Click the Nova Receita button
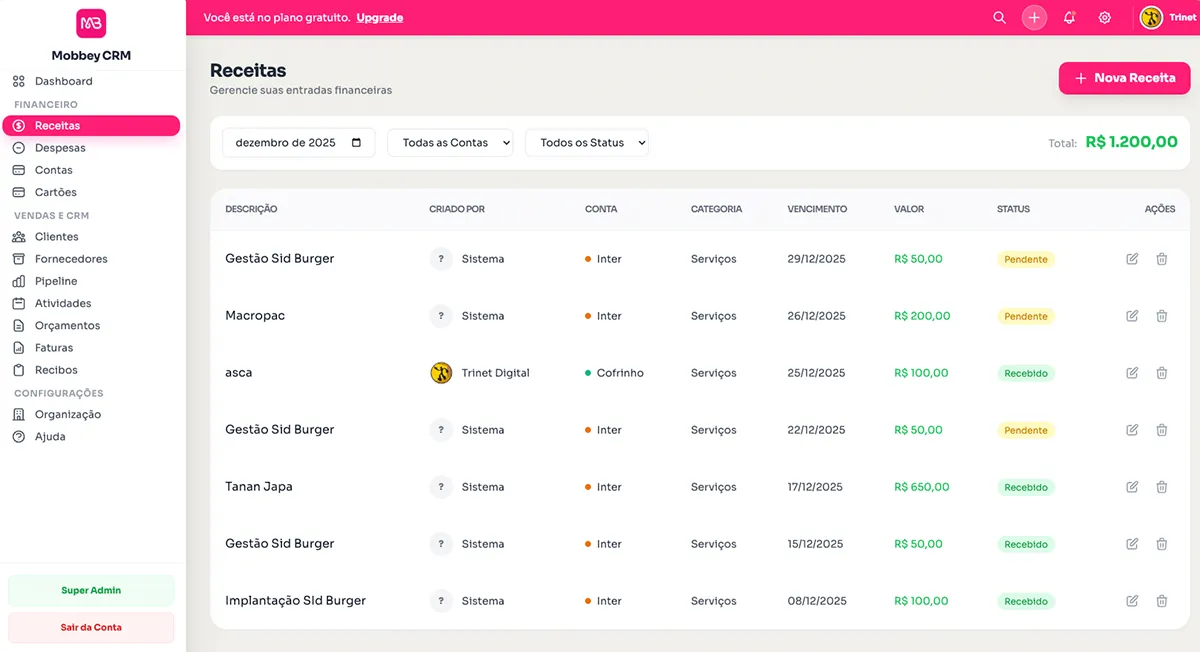Viewport: 1200px width, 652px height. click(x=1124, y=77)
